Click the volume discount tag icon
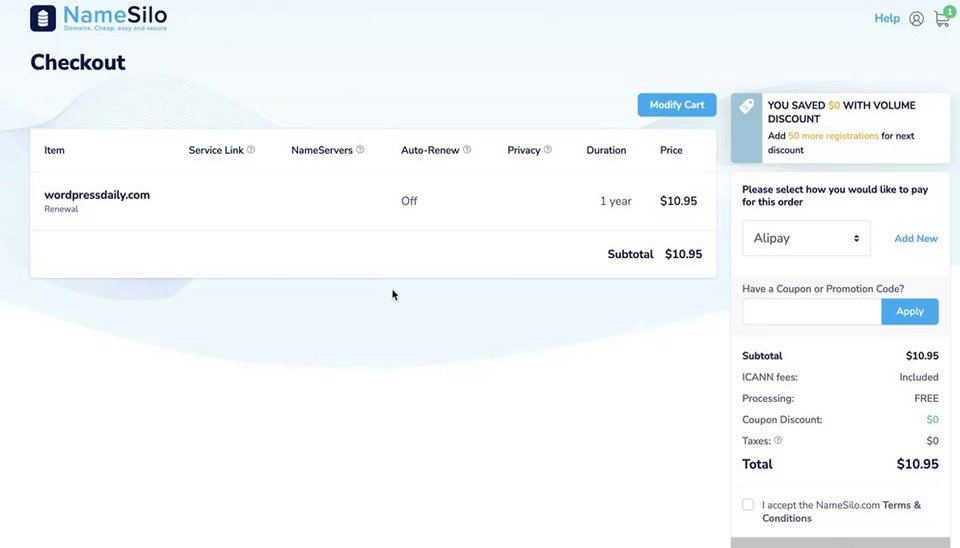The image size is (960, 548). pos(746,106)
